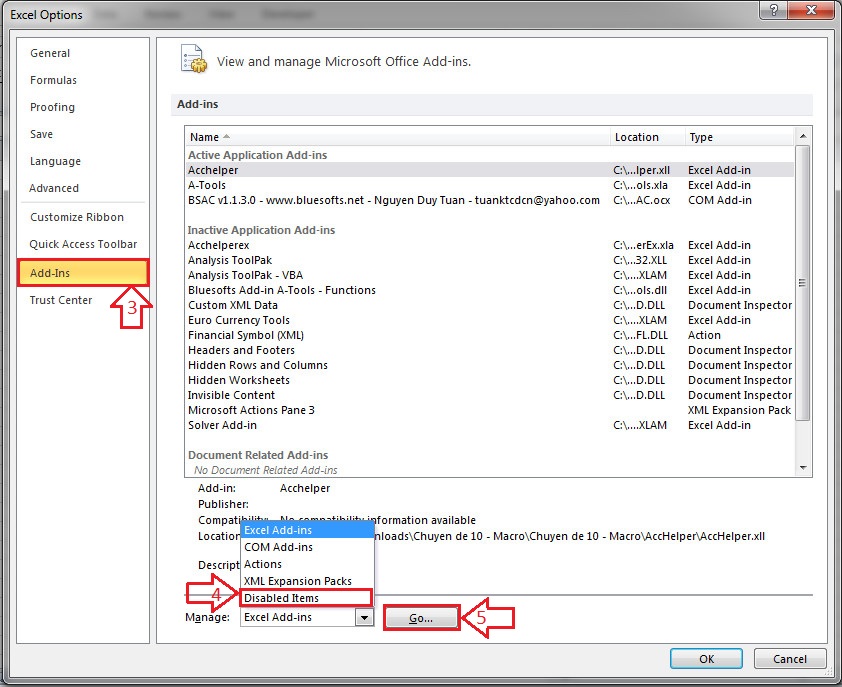
Task: Sort add-ins by Name column header
Action: (x=397, y=137)
